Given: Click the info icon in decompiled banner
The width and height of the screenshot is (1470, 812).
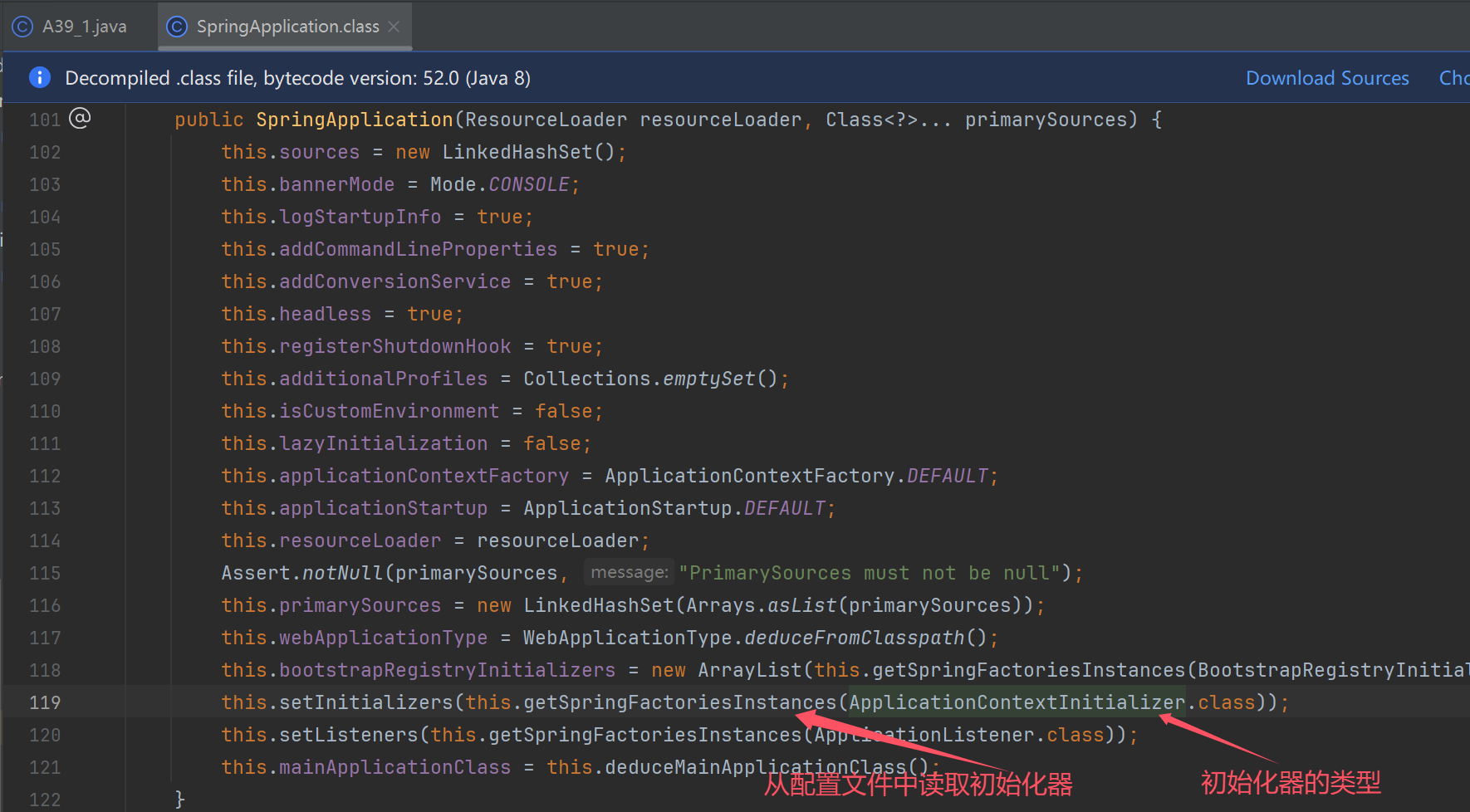Looking at the screenshot, I should [x=39, y=77].
